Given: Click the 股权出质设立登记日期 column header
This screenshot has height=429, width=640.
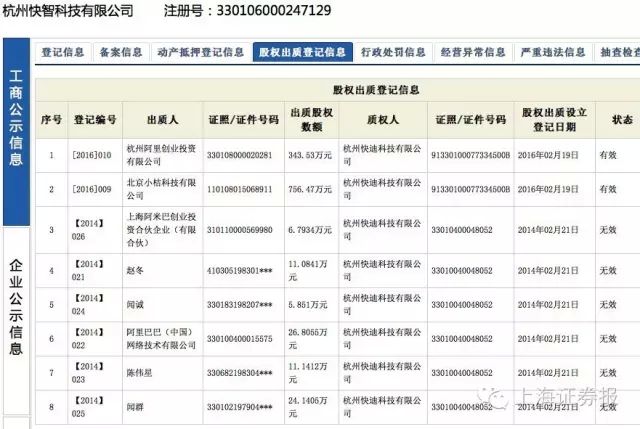Looking at the screenshot, I should click(554, 120).
